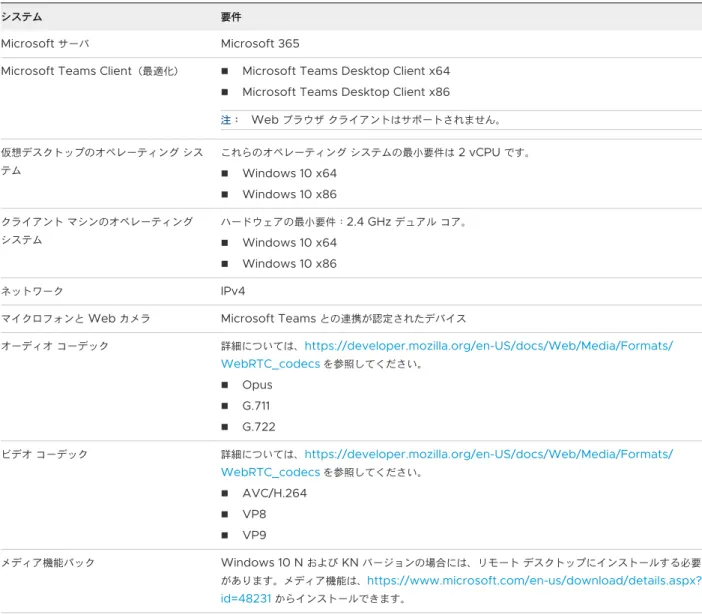Select the G.711 codec item

pyautogui.click(x=256, y=406)
